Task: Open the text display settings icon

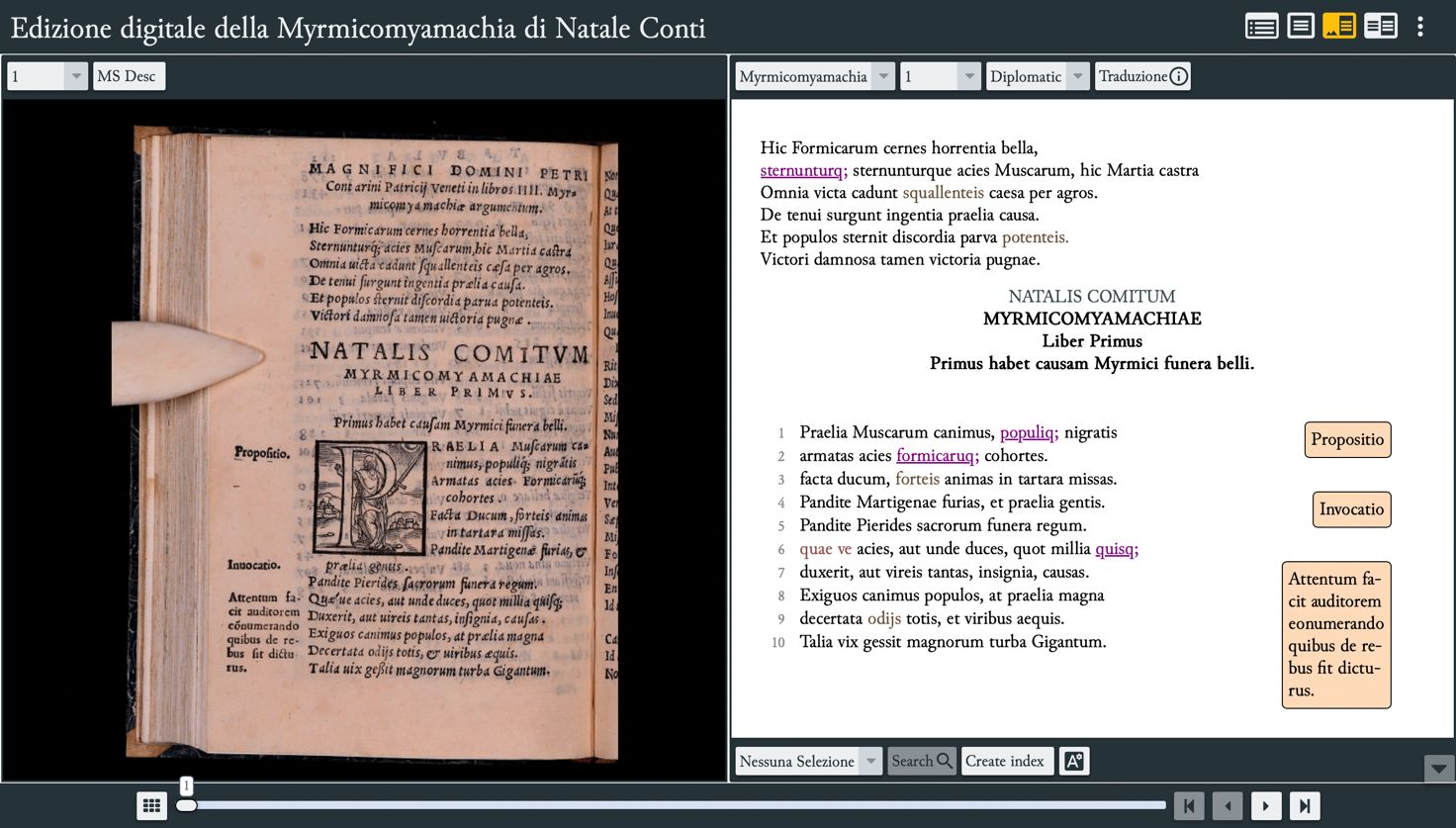Action: click(1074, 761)
